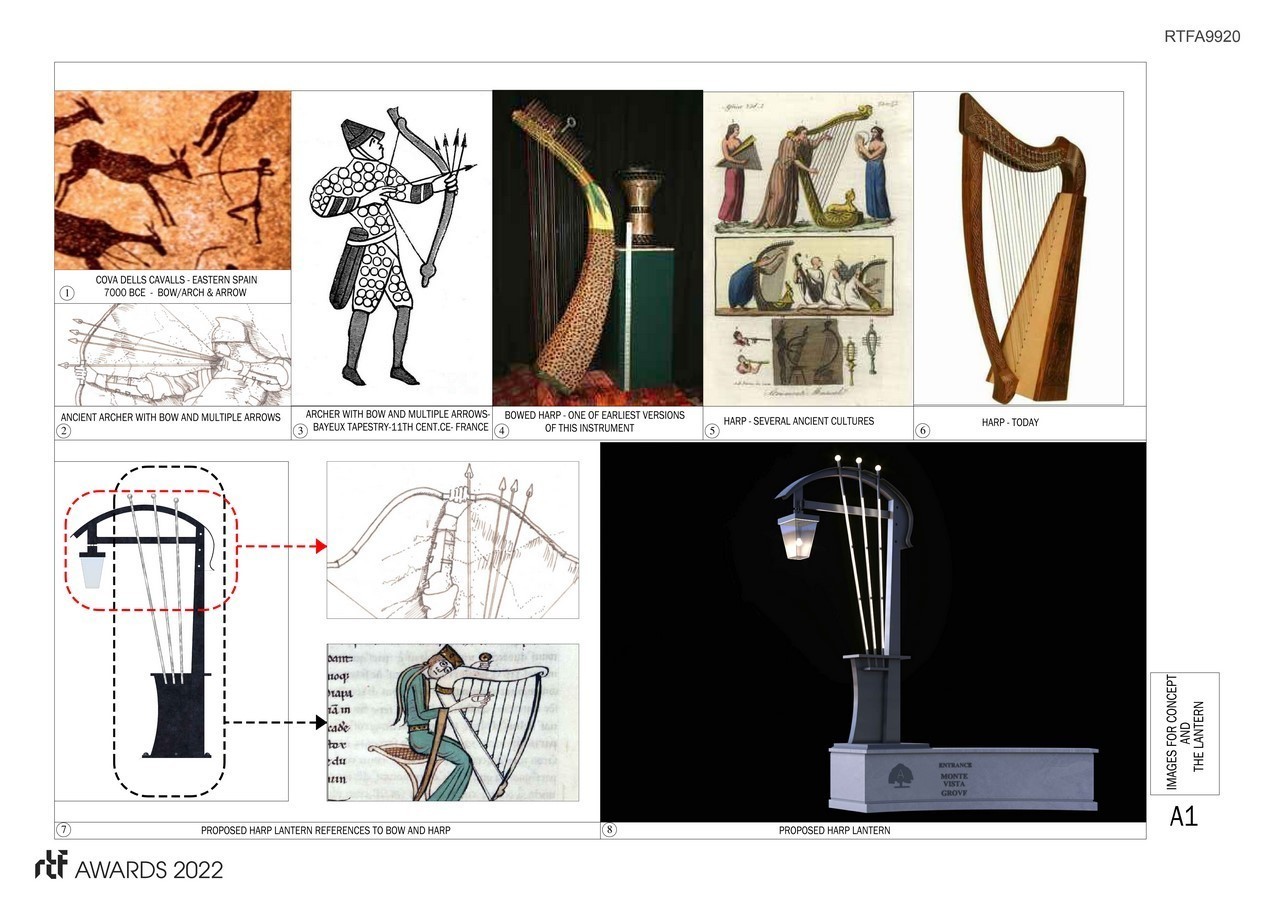Image resolution: width=1273 pixels, height=900 pixels.
Task: Click the 'HARP - SEVERAL ANCIENT CULTURES' caption
Action: 798,421
